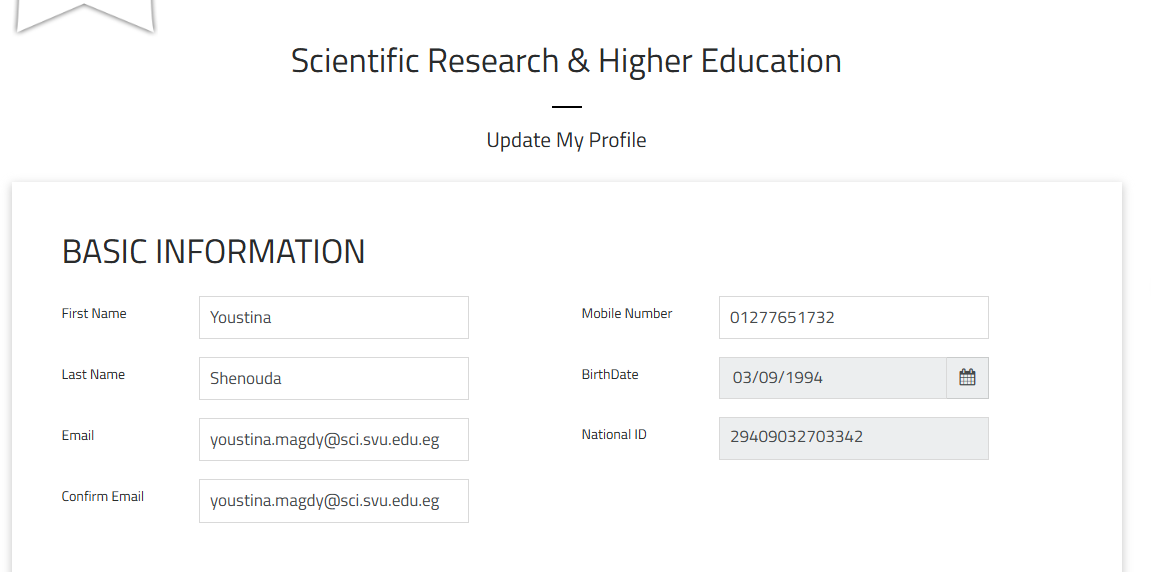Click the National ID label

(x=614, y=435)
